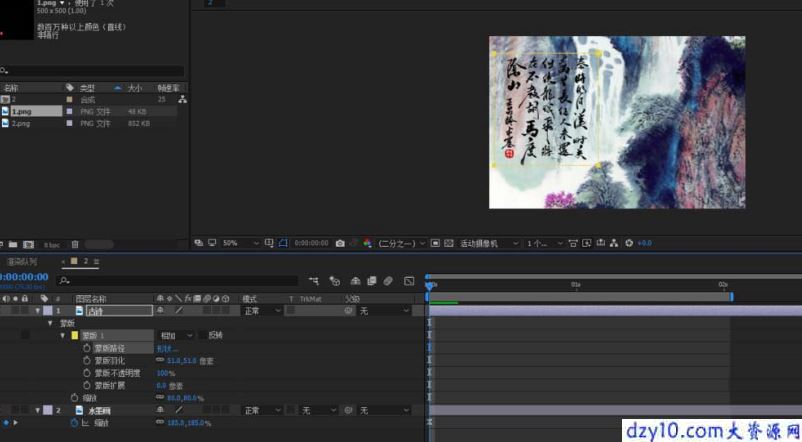The height and width of the screenshot is (442, 802).
Task: Open flowchart icon beside composition 2
Action: coord(182,99)
